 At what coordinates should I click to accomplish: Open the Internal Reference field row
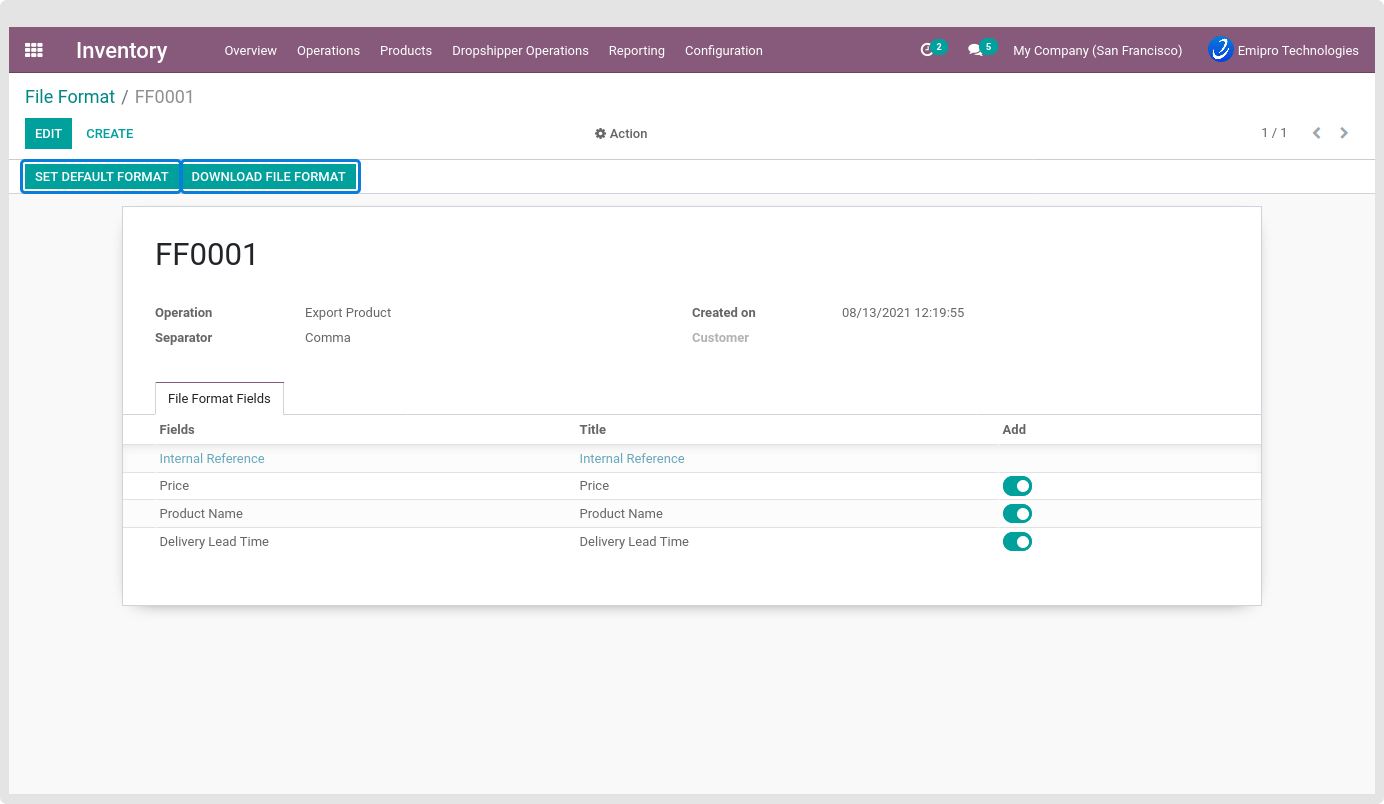[x=212, y=459]
